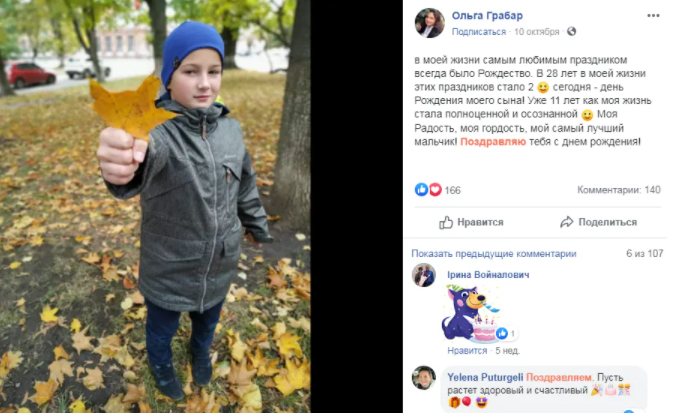Expand Показать предыдущие комментарии
674x414 pixels.
click(x=493, y=254)
